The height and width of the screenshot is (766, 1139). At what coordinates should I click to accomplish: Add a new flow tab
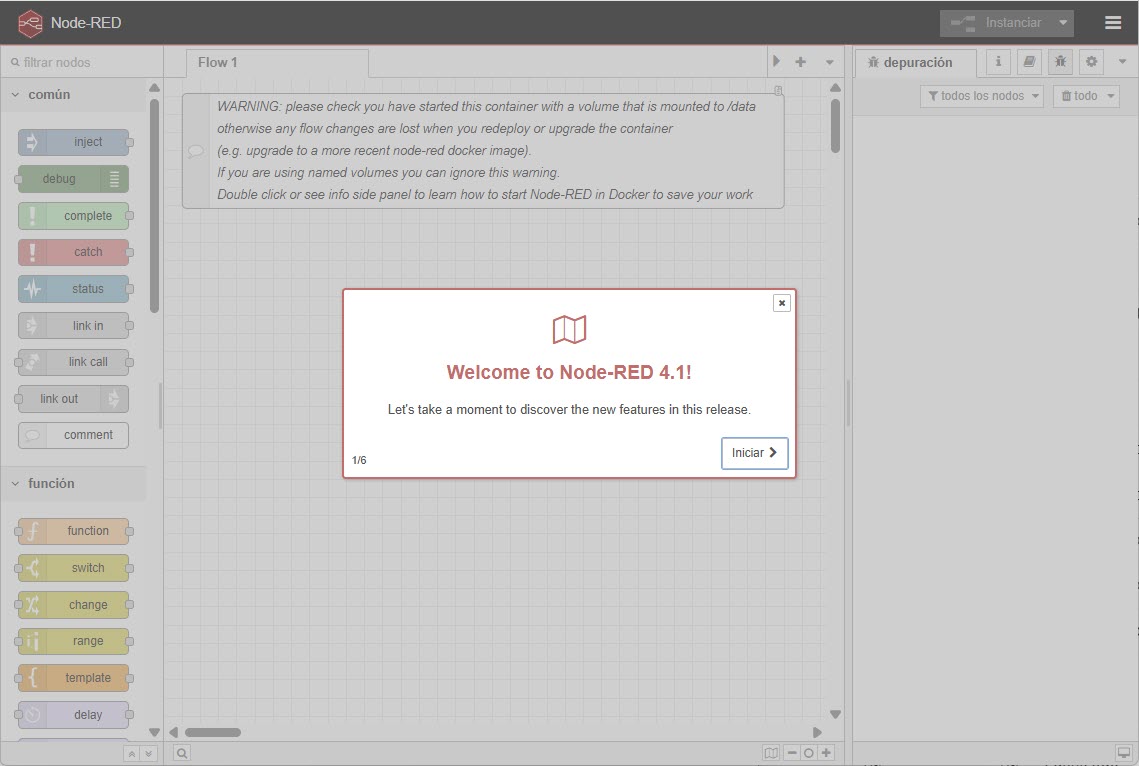(x=802, y=61)
